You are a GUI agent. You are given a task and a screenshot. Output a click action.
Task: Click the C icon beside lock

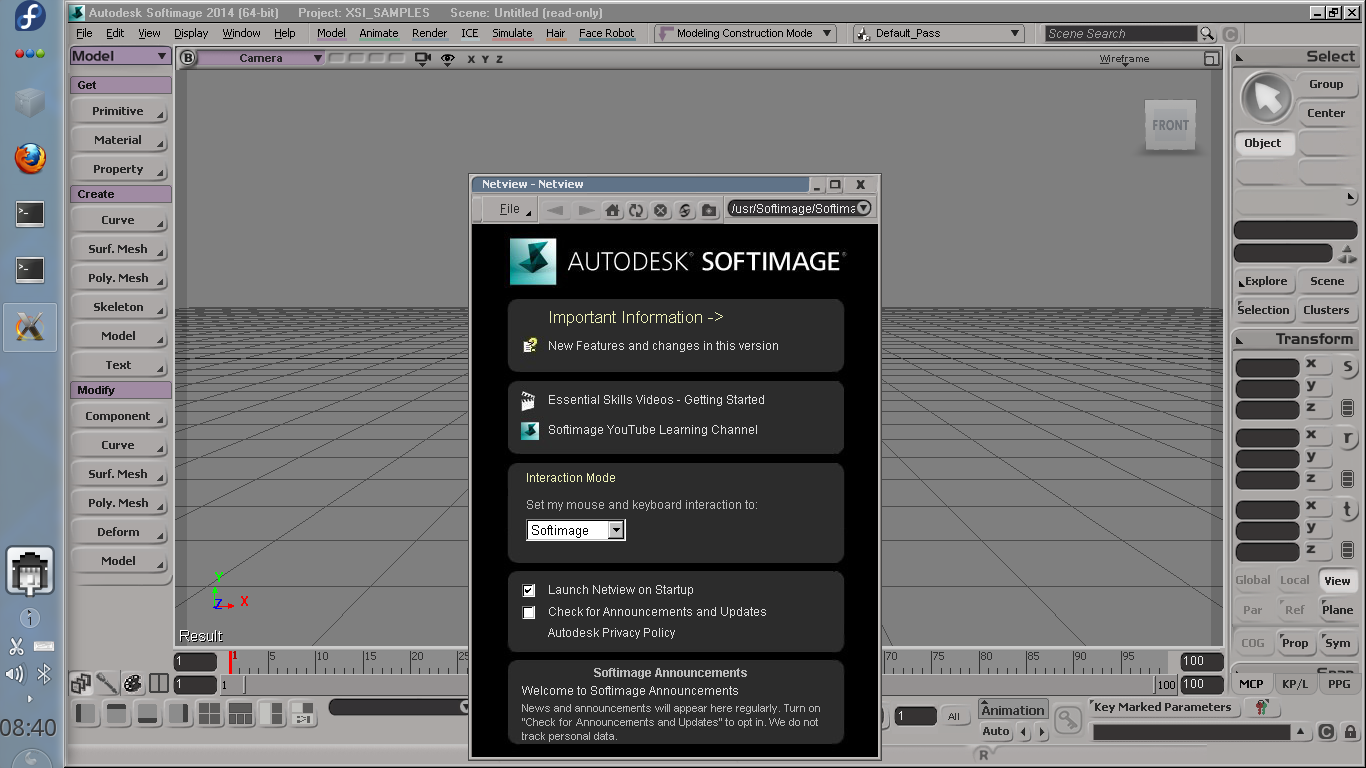coord(1326,732)
